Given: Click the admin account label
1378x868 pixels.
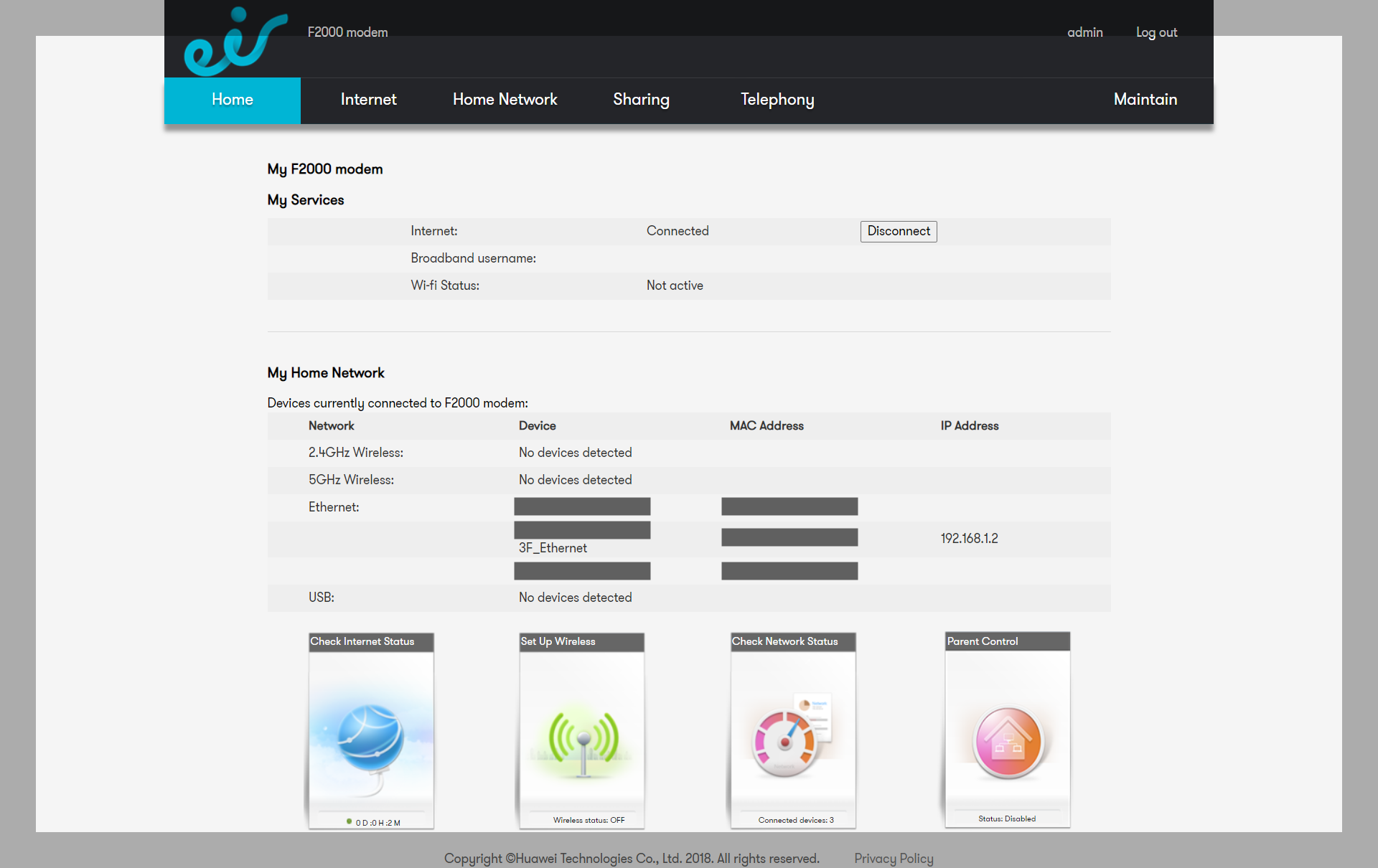Looking at the screenshot, I should 1085,32.
